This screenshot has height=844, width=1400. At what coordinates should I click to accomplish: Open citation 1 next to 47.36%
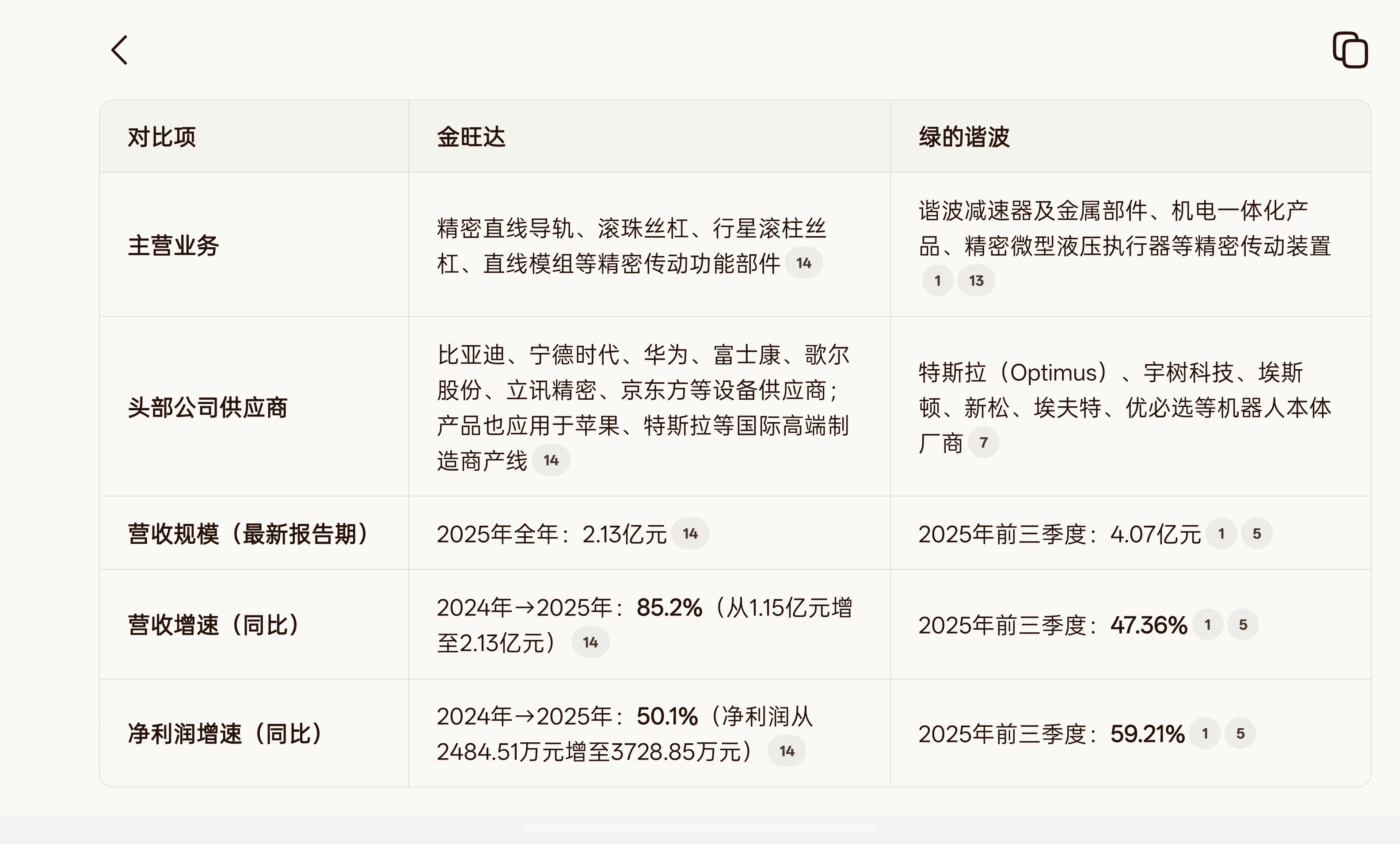pyautogui.click(x=1207, y=625)
